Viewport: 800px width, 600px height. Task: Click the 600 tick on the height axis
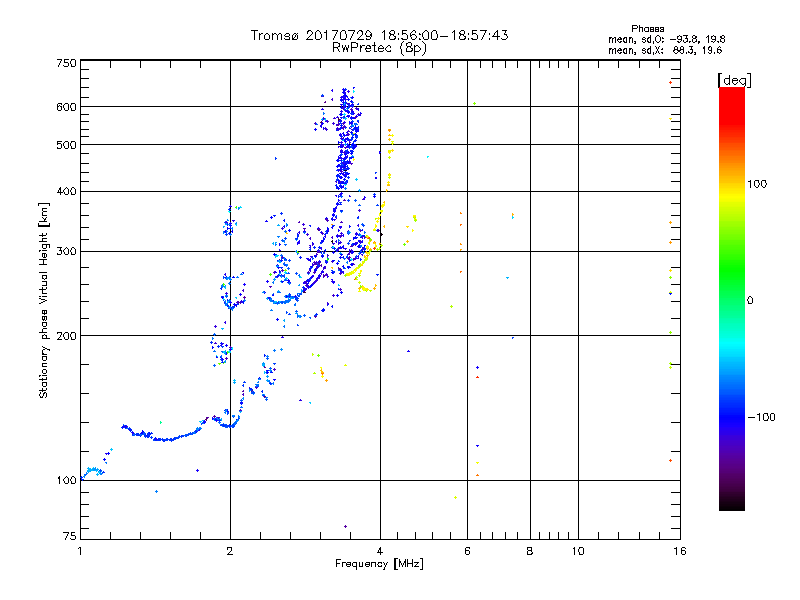66,107
